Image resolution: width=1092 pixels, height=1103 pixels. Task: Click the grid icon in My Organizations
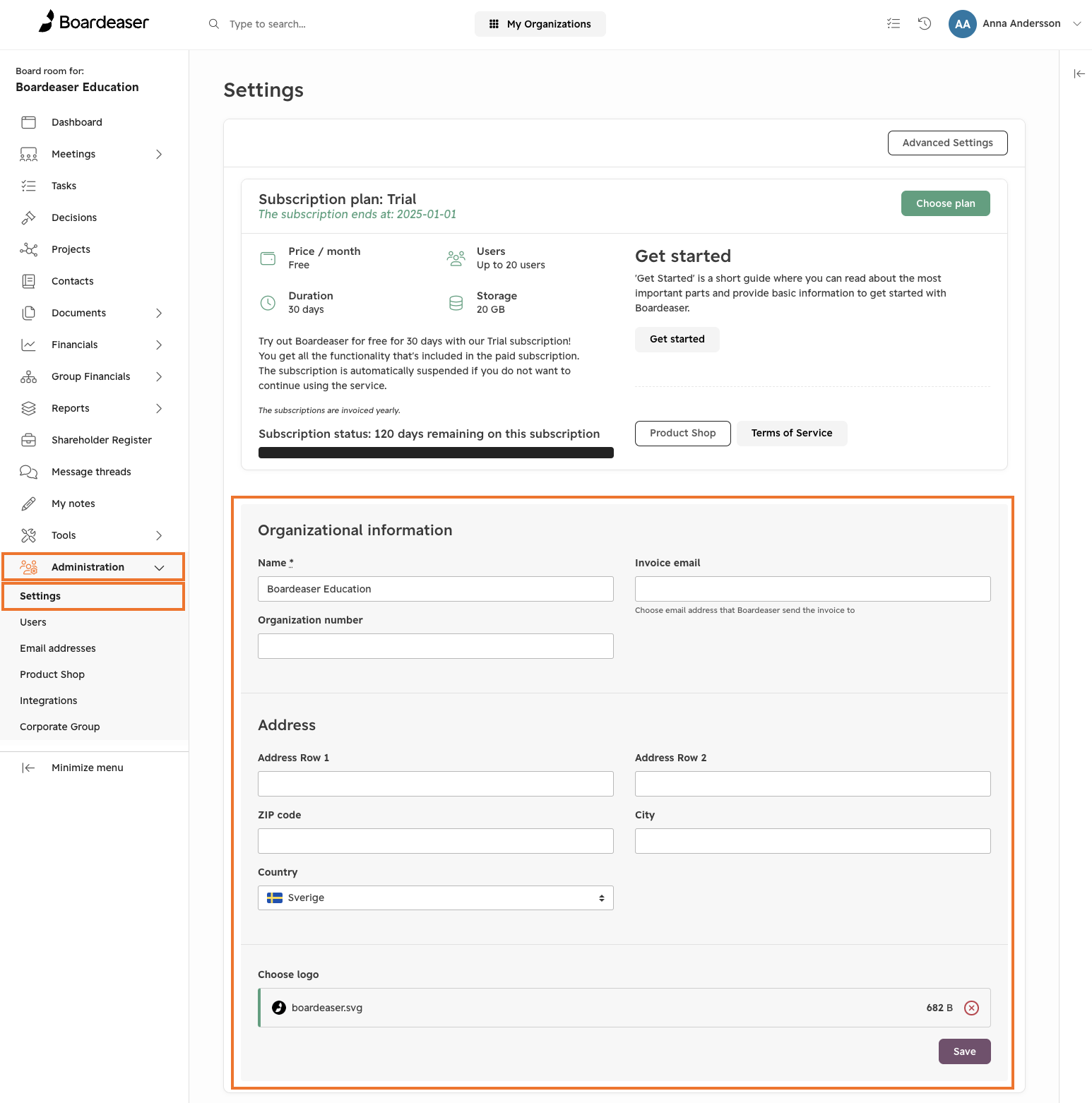[494, 24]
